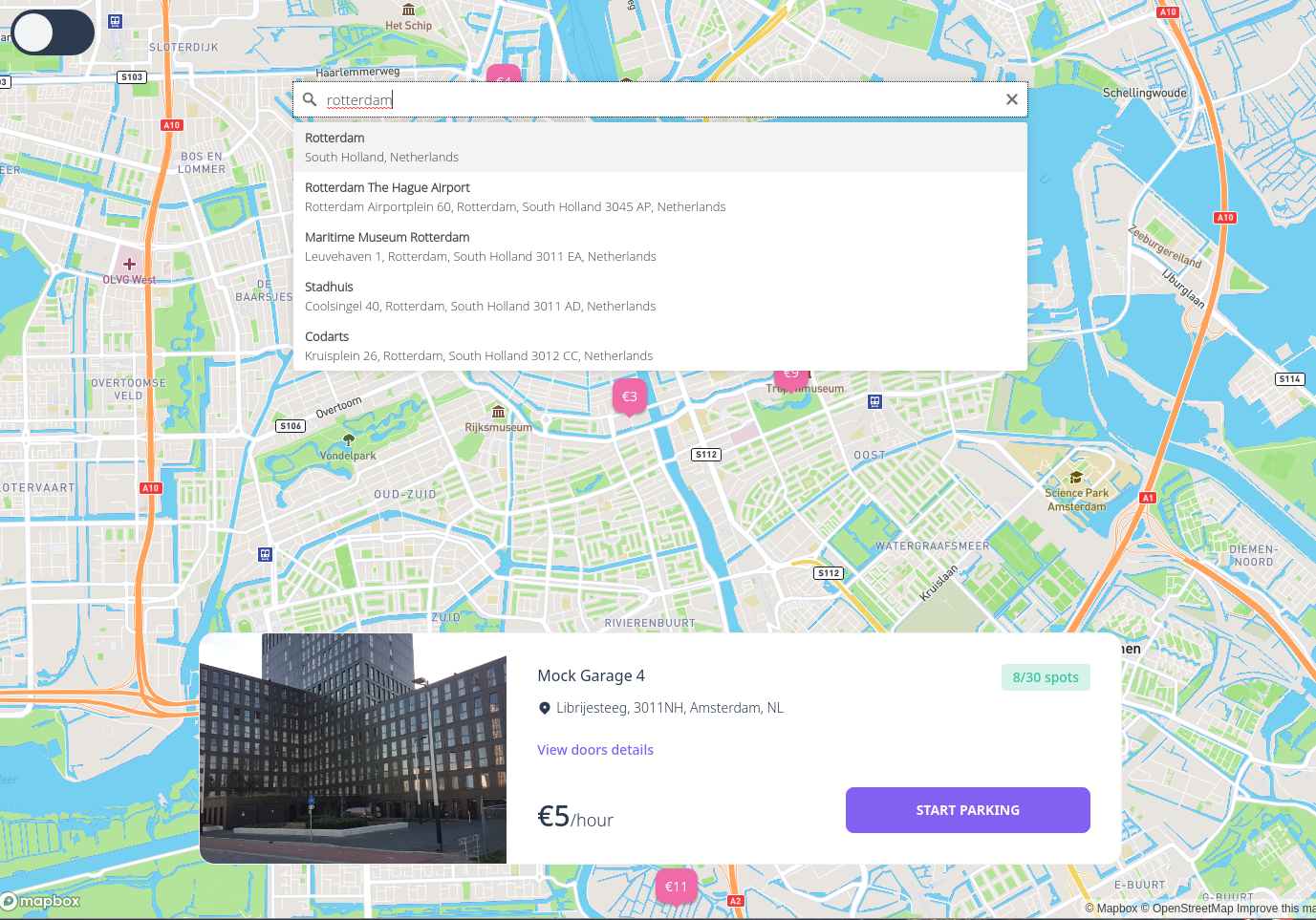
Task: Click the €11 price marker at map bottom
Action: point(676,887)
